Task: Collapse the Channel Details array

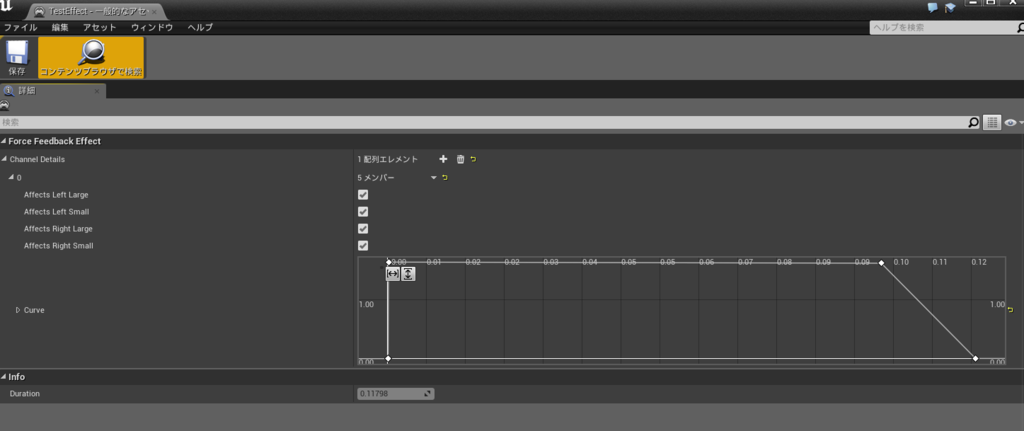Action: [4, 159]
